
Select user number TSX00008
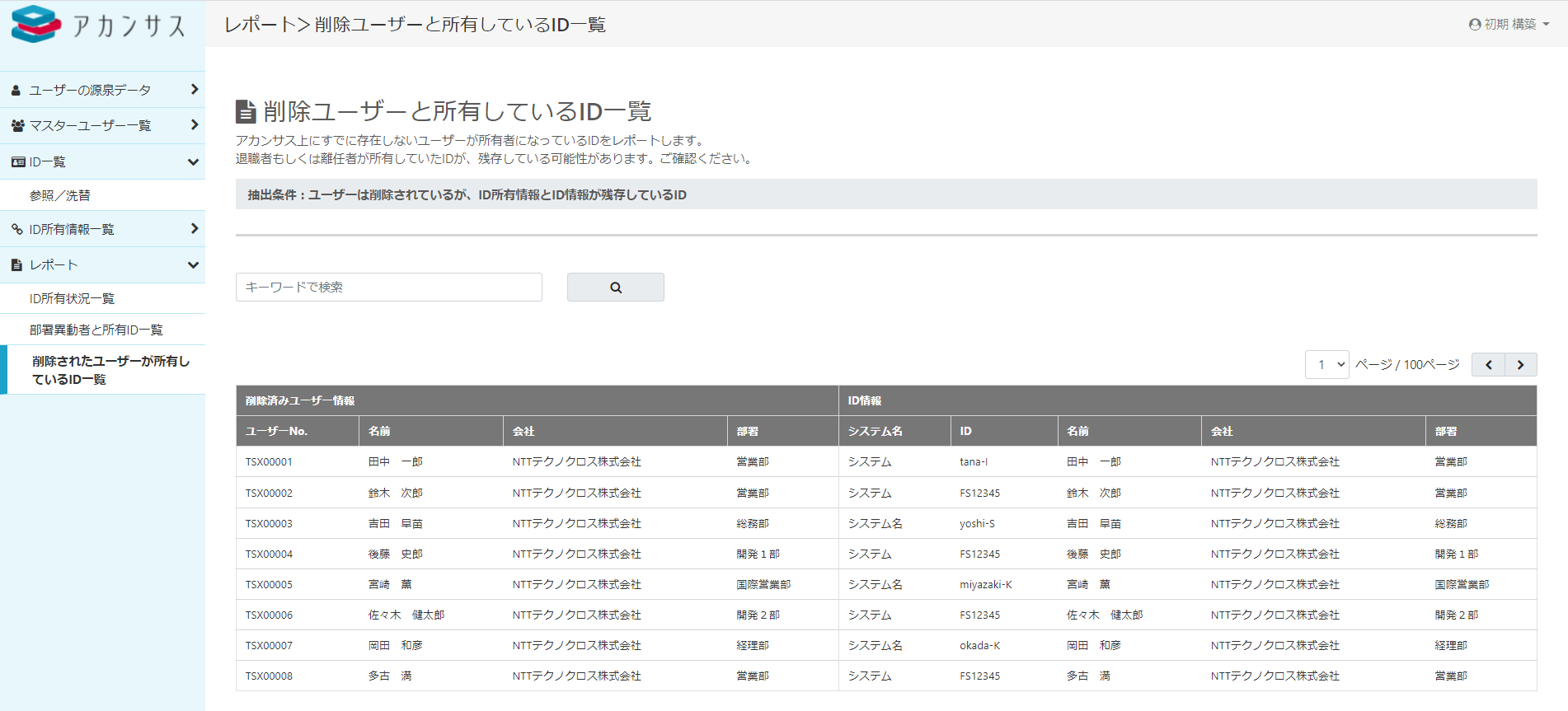click(269, 676)
